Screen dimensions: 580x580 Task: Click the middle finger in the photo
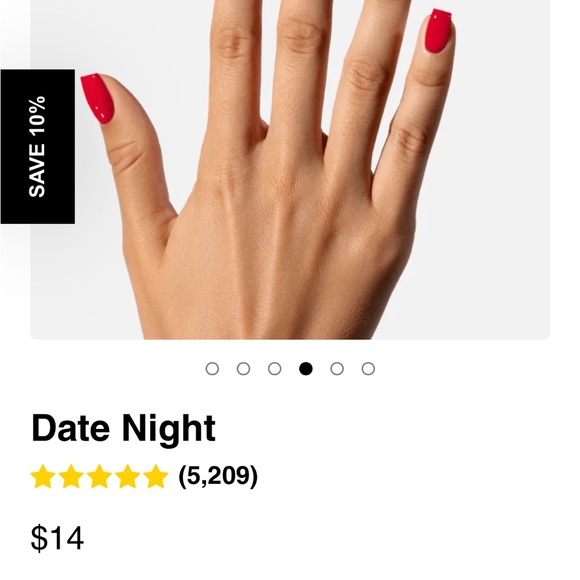300,70
